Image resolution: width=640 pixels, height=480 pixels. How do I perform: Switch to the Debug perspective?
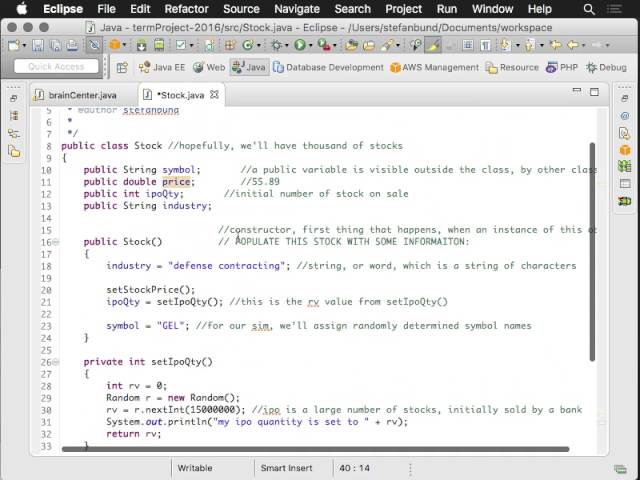coord(607,67)
